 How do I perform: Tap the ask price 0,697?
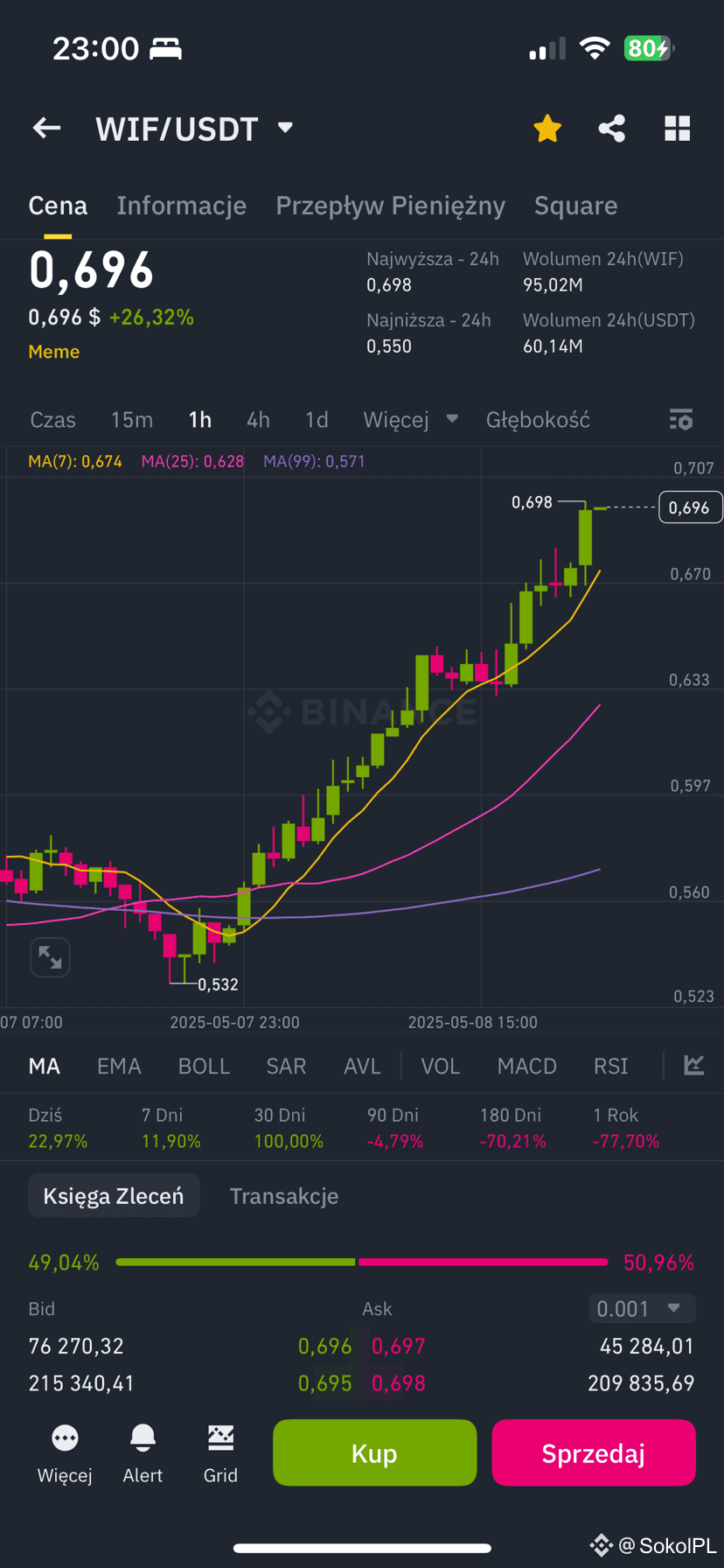(x=399, y=1347)
